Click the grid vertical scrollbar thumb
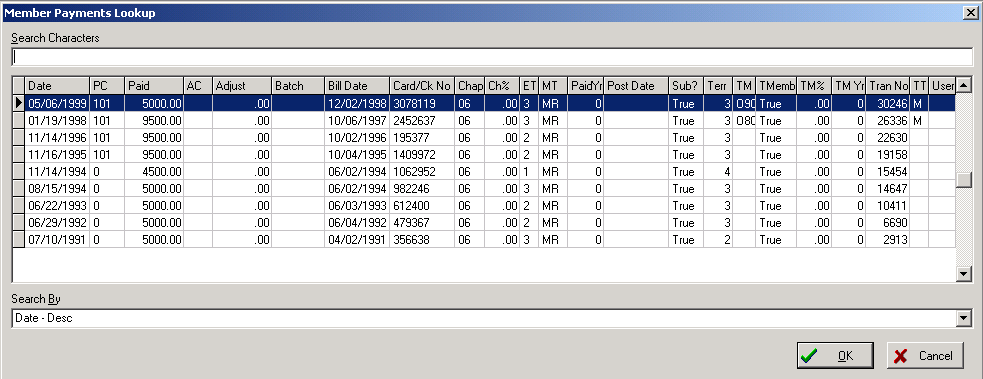This screenshot has height=379, width=983. click(x=963, y=179)
